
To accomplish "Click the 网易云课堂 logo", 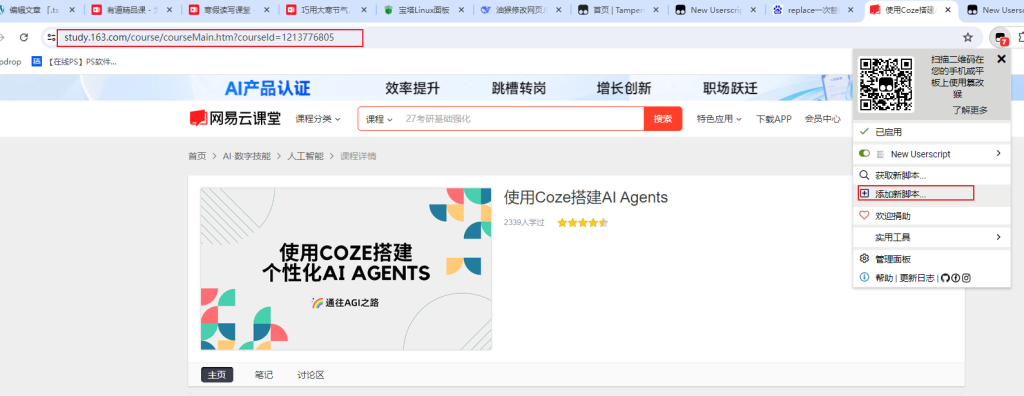I will coord(235,118).
